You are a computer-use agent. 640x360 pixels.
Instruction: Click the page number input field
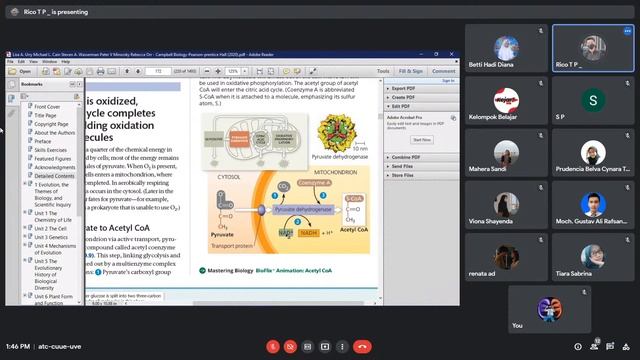[158, 71]
